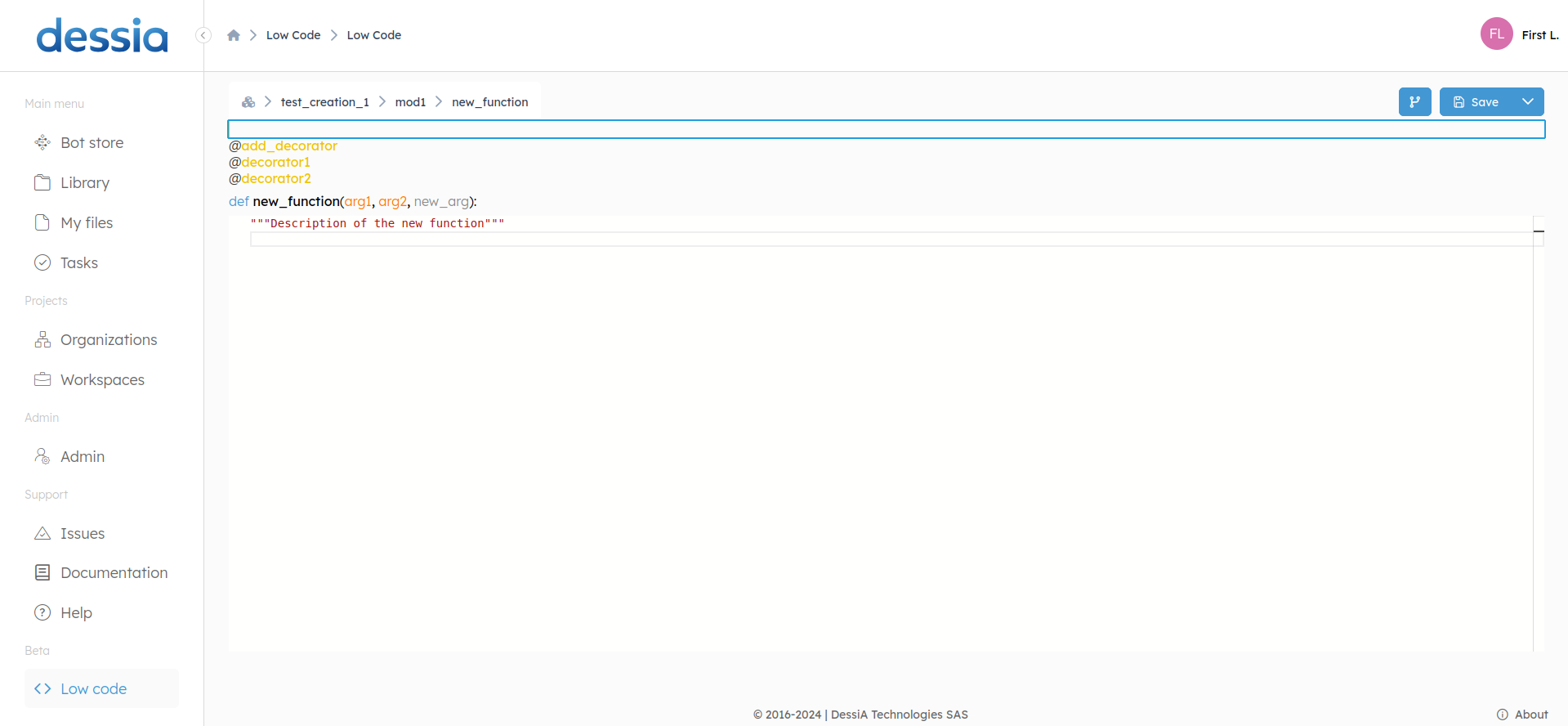Collapse the sidebar with the chevron button
Screen dimensions: 1568x726
[x=203, y=35]
